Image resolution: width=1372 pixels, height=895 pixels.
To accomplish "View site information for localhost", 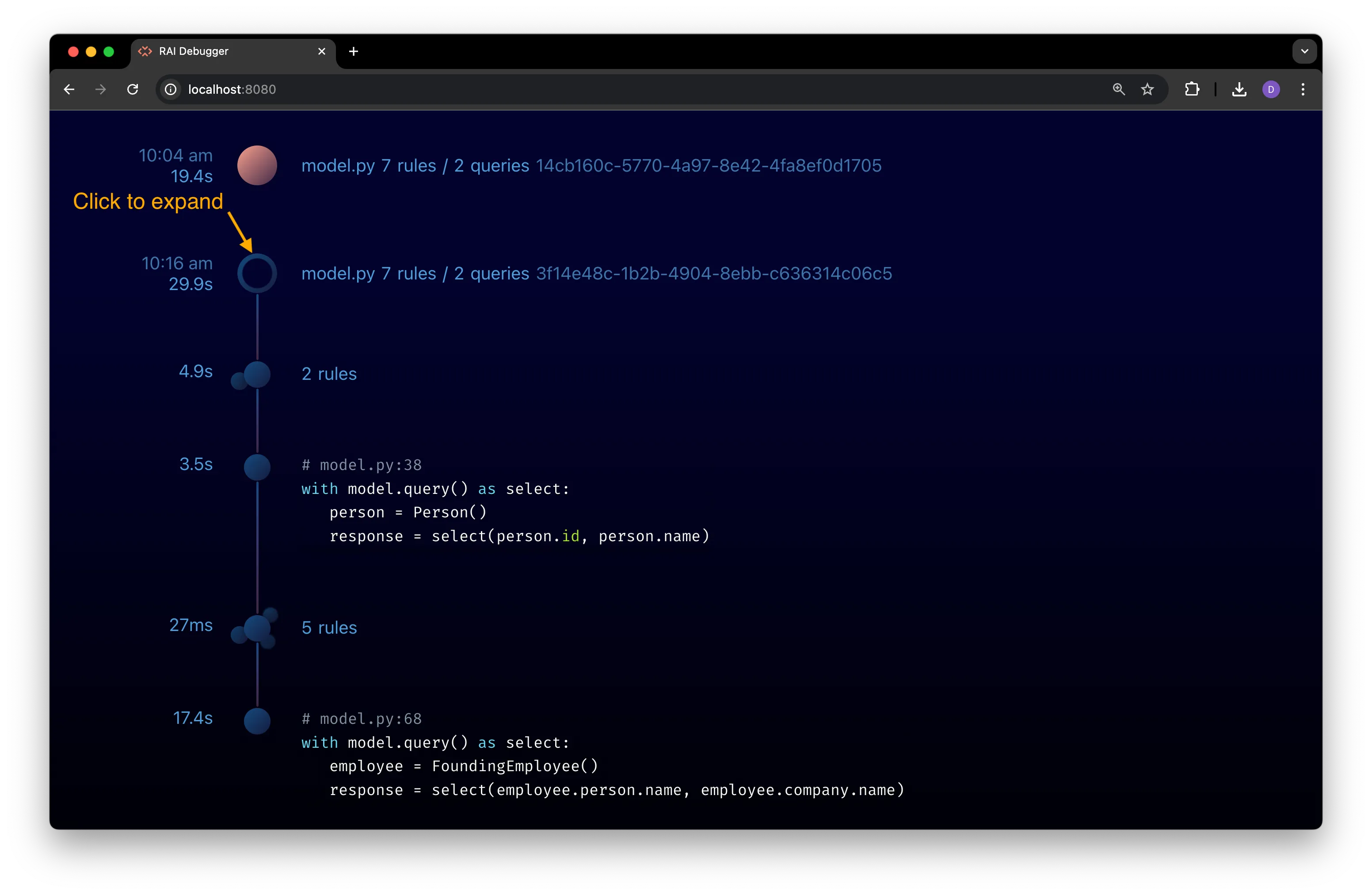I will click(171, 89).
